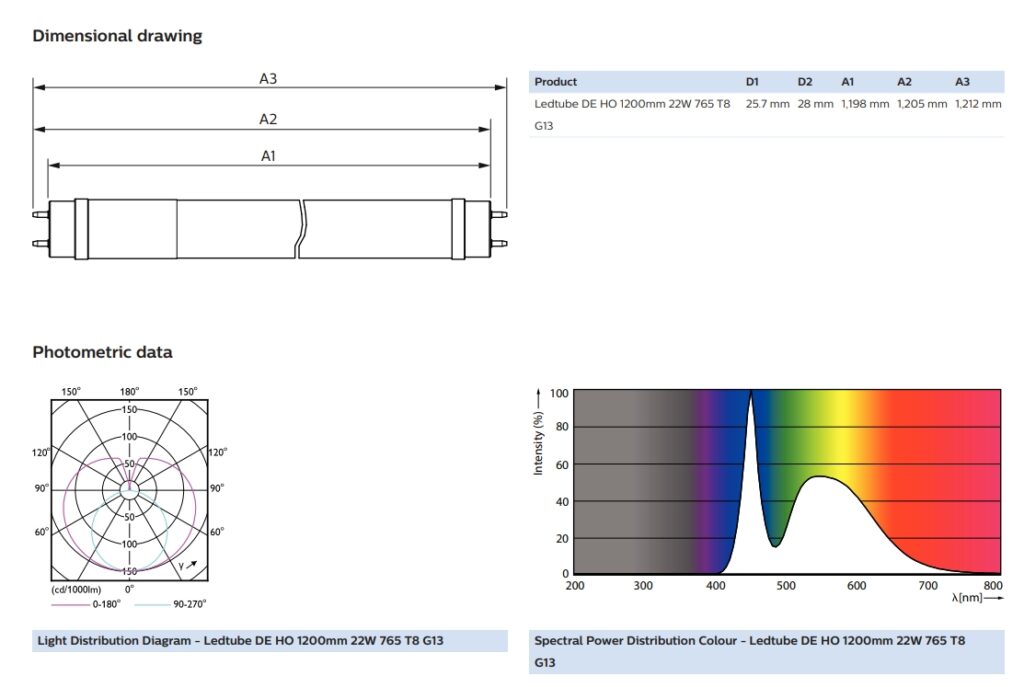1024x687 pixels.
Task: Click the Dimensional drawing heading
Action: coord(117,36)
